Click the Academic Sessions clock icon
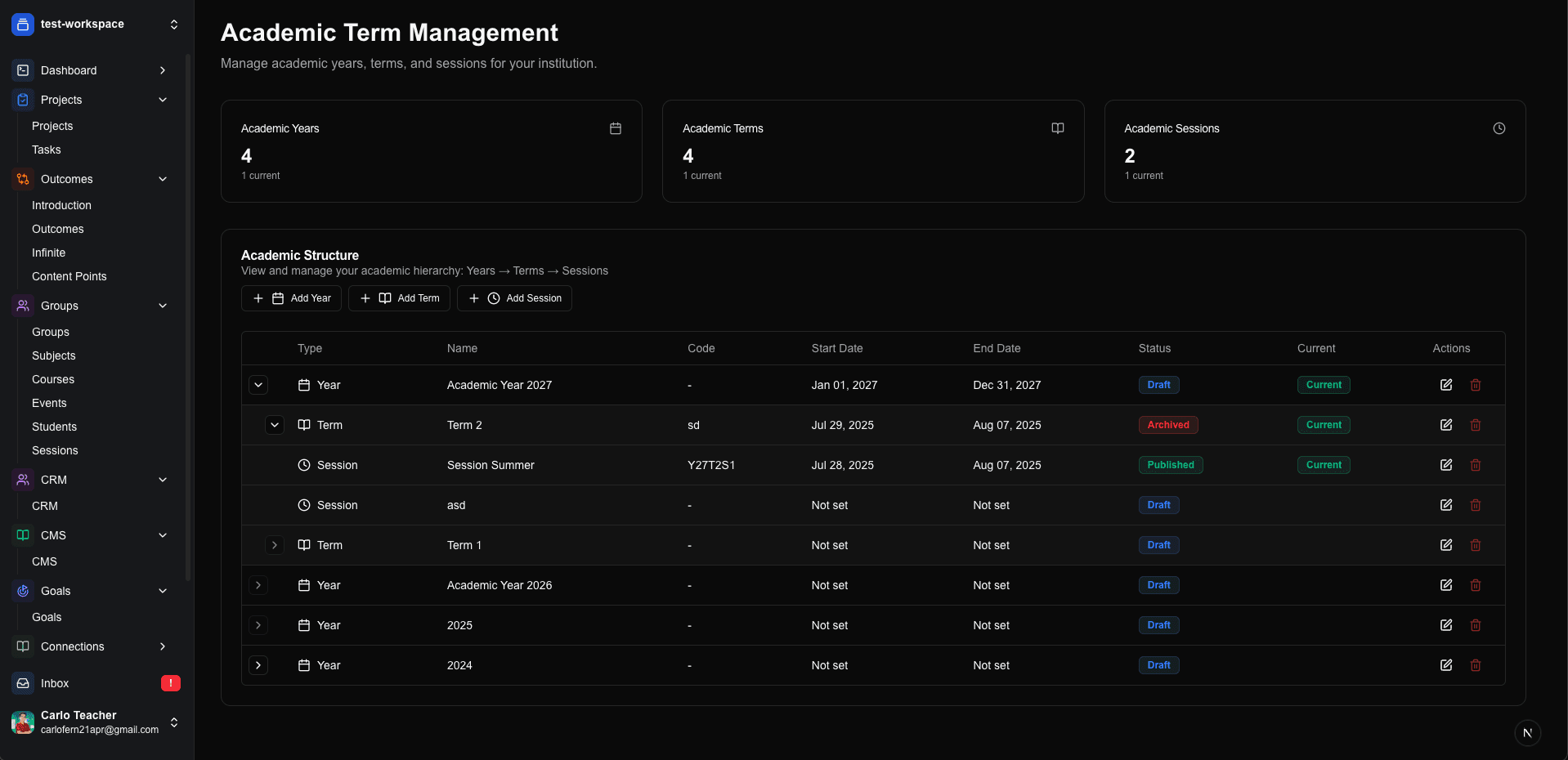 [x=1499, y=128]
